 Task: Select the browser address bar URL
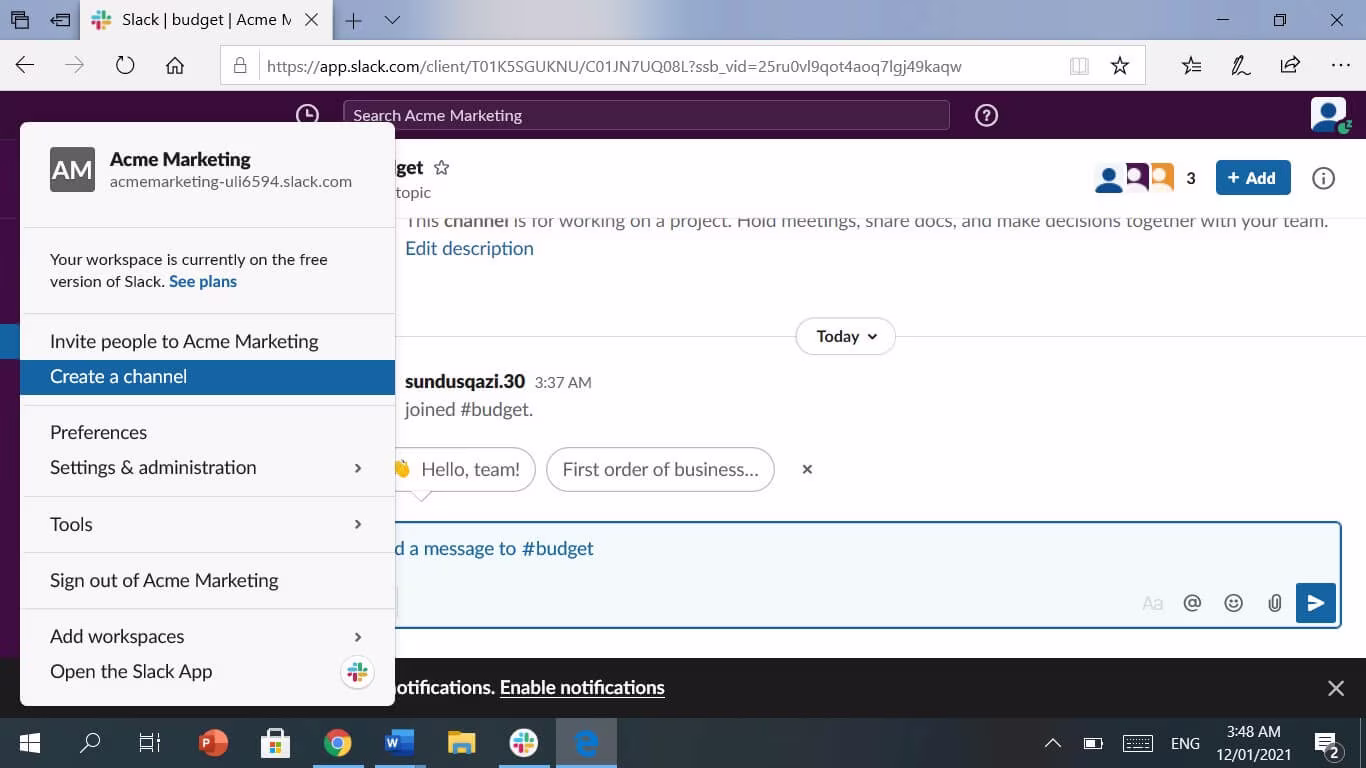point(614,66)
